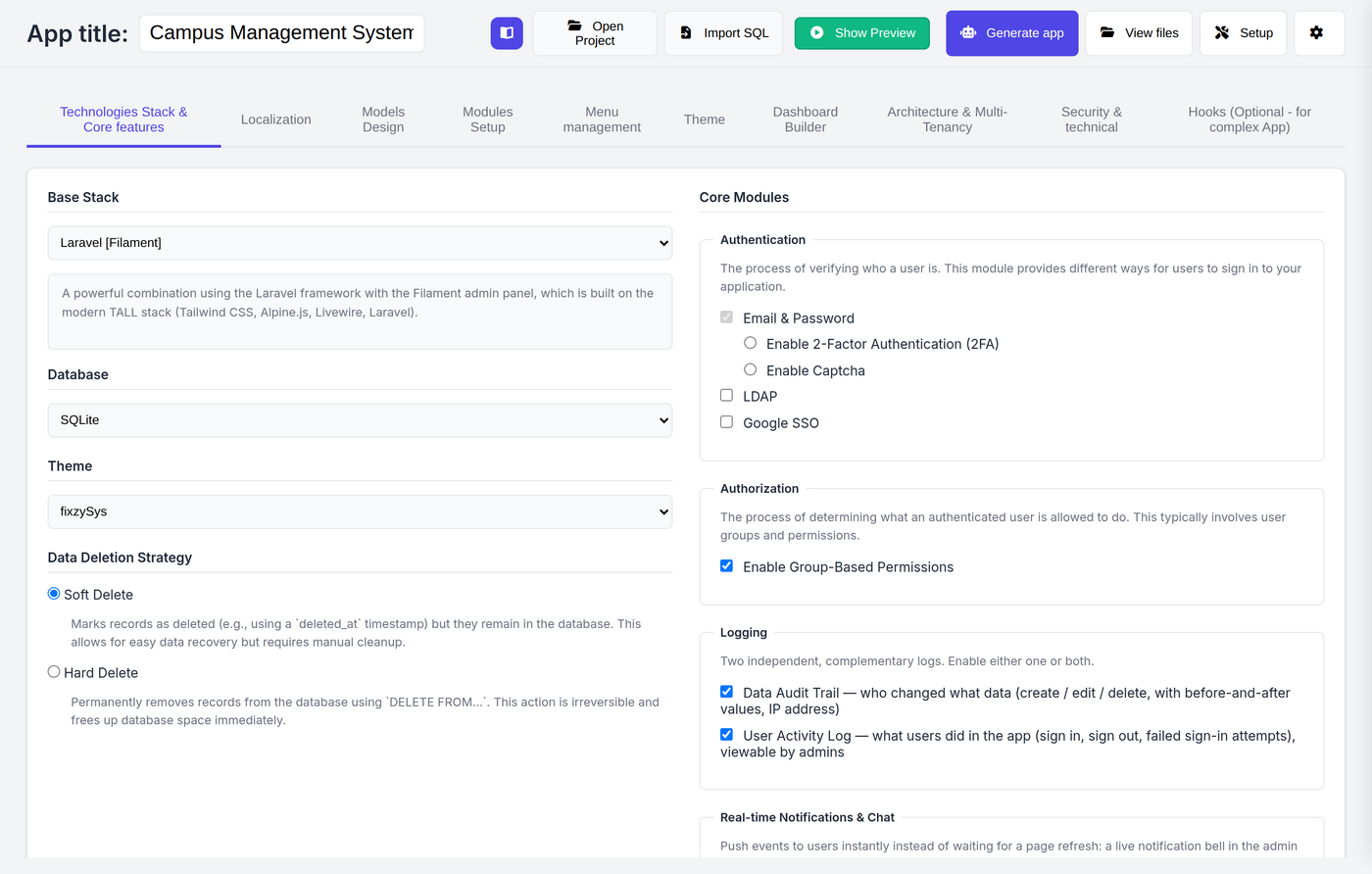Toggle the sidebar panel layout icon button
1372x874 pixels.
pyautogui.click(x=507, y=32)
